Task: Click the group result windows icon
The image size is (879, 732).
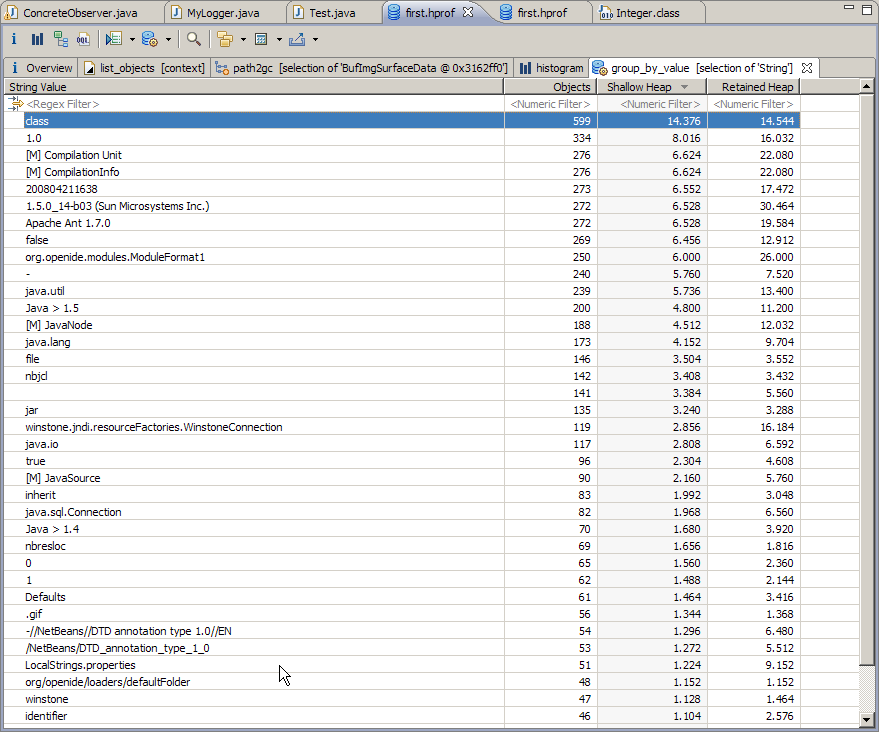Action: [225, 39]
